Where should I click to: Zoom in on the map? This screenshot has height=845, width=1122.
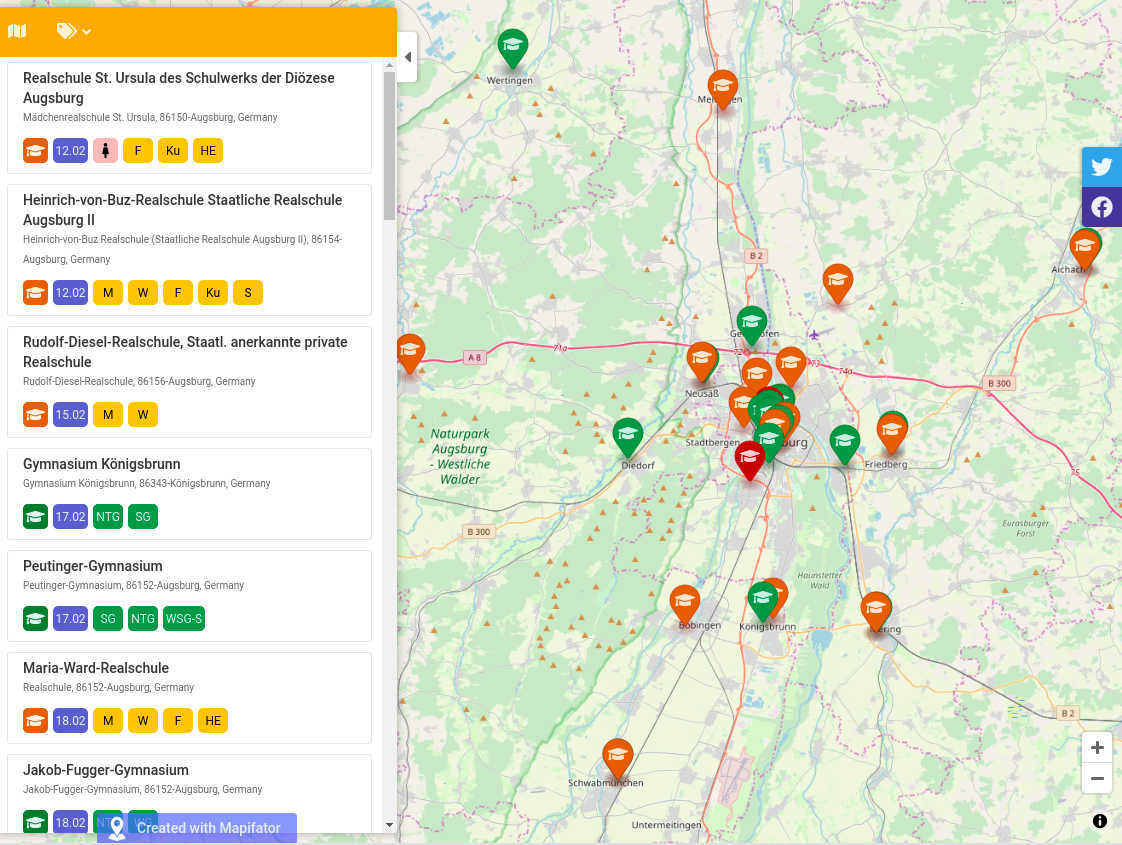click(1097, 748)
